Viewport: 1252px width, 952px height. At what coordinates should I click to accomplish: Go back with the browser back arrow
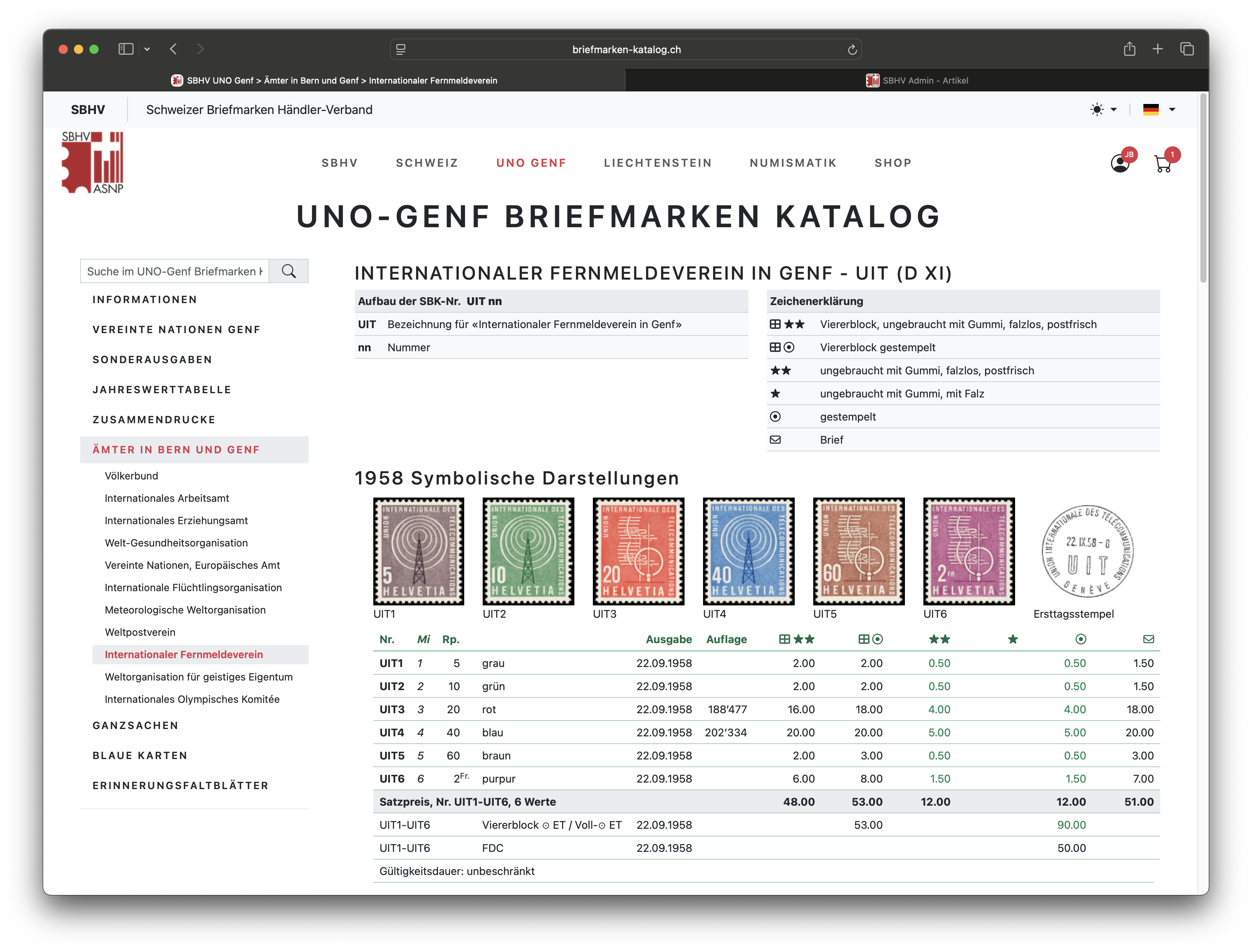[173, 49]
